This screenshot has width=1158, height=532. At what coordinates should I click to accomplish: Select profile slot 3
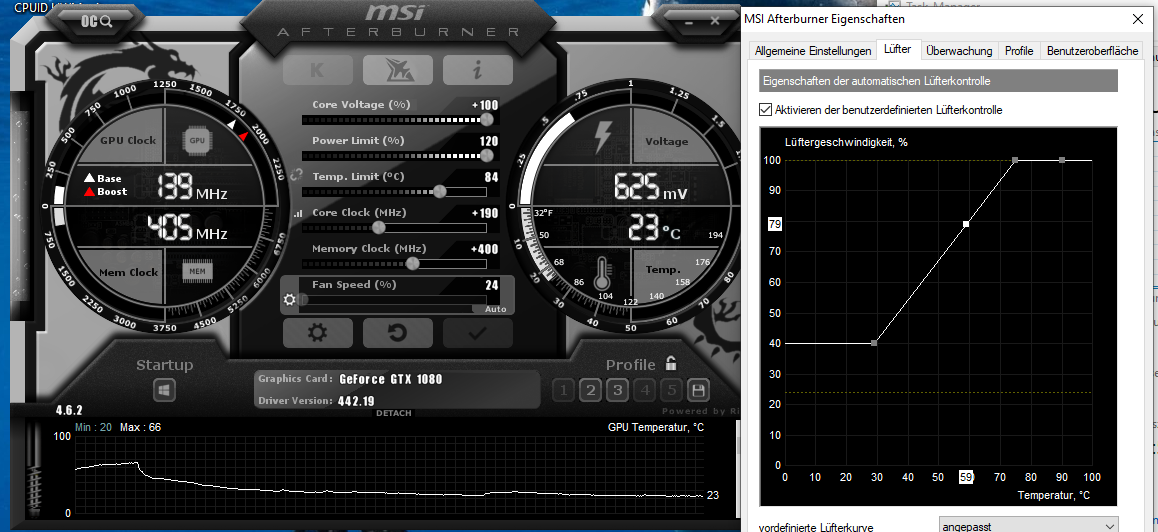click(x=618, y=389)
